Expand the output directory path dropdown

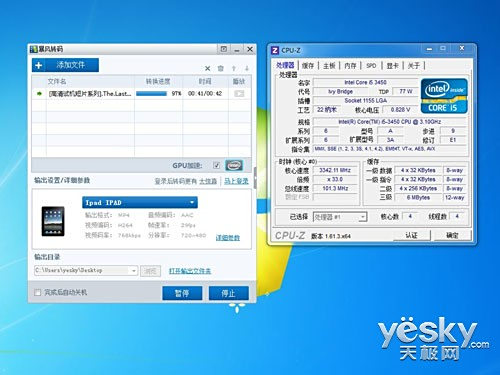click(x=133, y=270)
